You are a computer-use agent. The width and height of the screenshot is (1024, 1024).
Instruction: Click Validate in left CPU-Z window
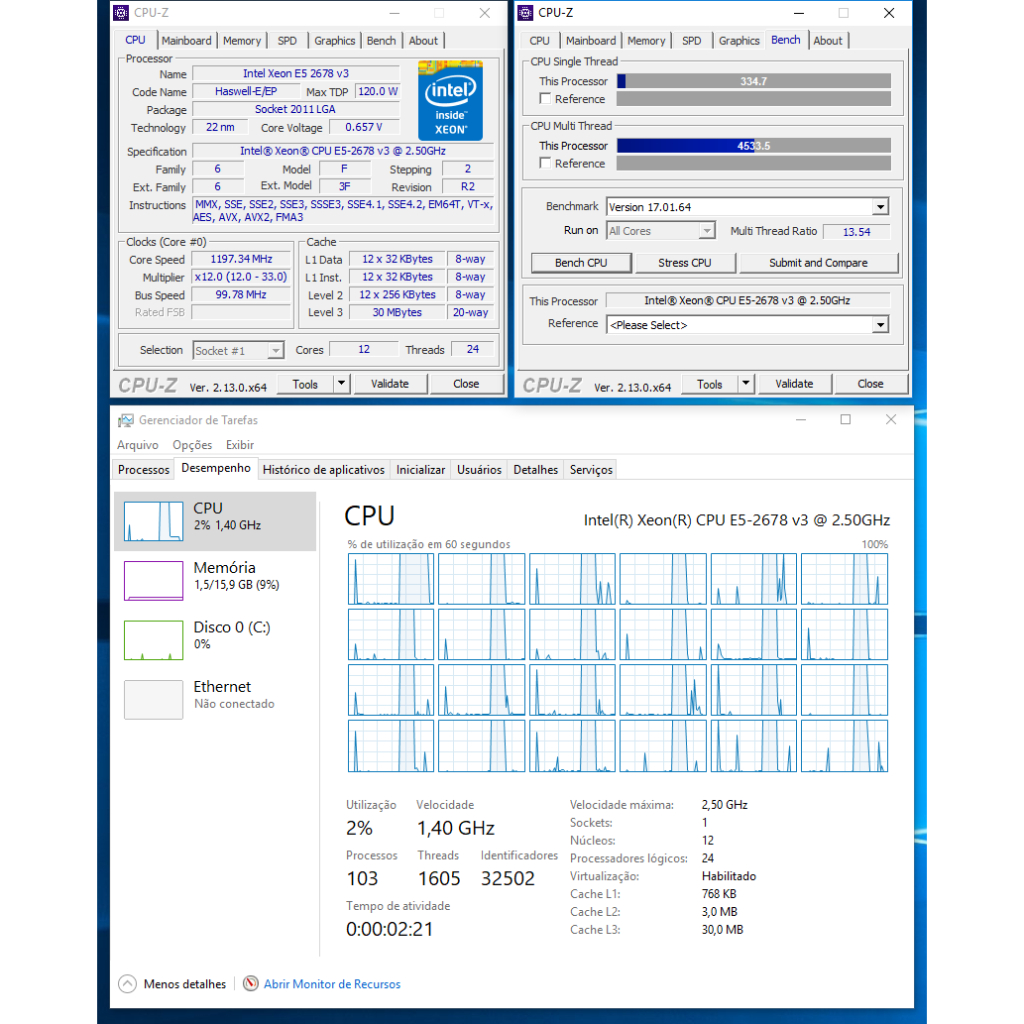point(390,383)
